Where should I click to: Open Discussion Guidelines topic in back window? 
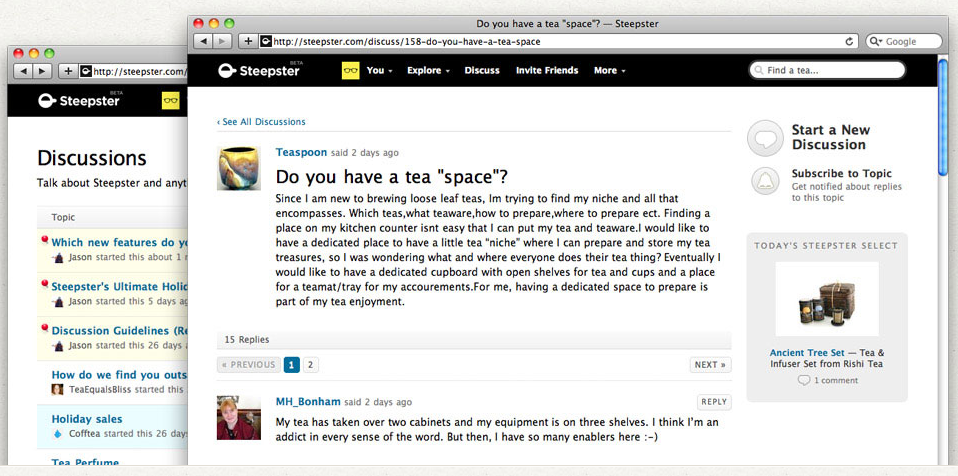pyautogui.click(x=119, y=331)
